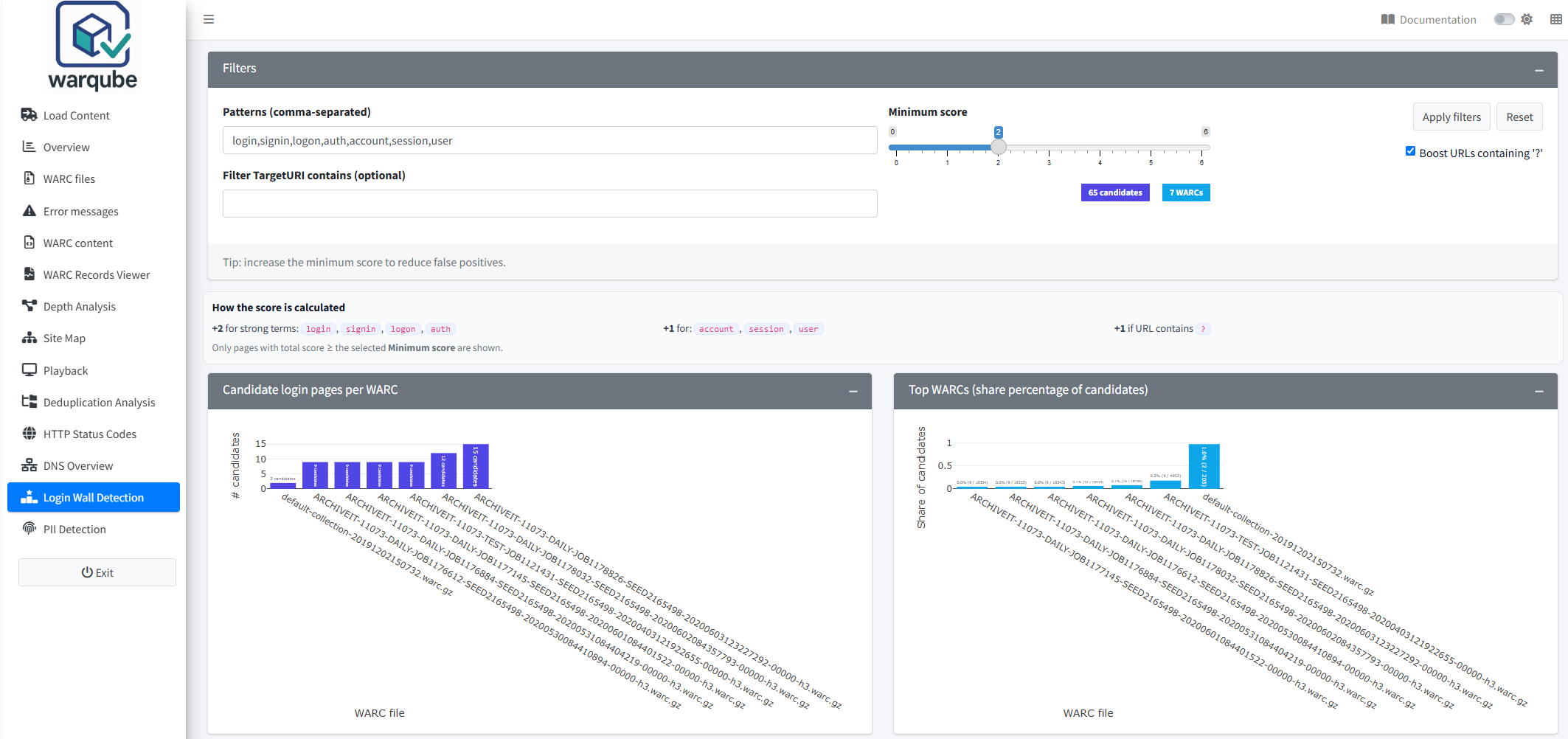The image size is (1568, 739).
Task: Click the Load Content truck icon
Action: tap(29, 115)
